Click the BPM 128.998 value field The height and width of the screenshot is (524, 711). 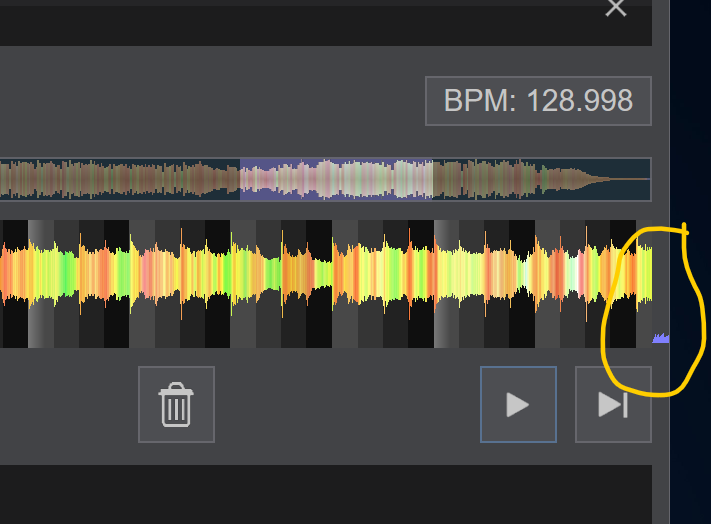pos(538,101)
